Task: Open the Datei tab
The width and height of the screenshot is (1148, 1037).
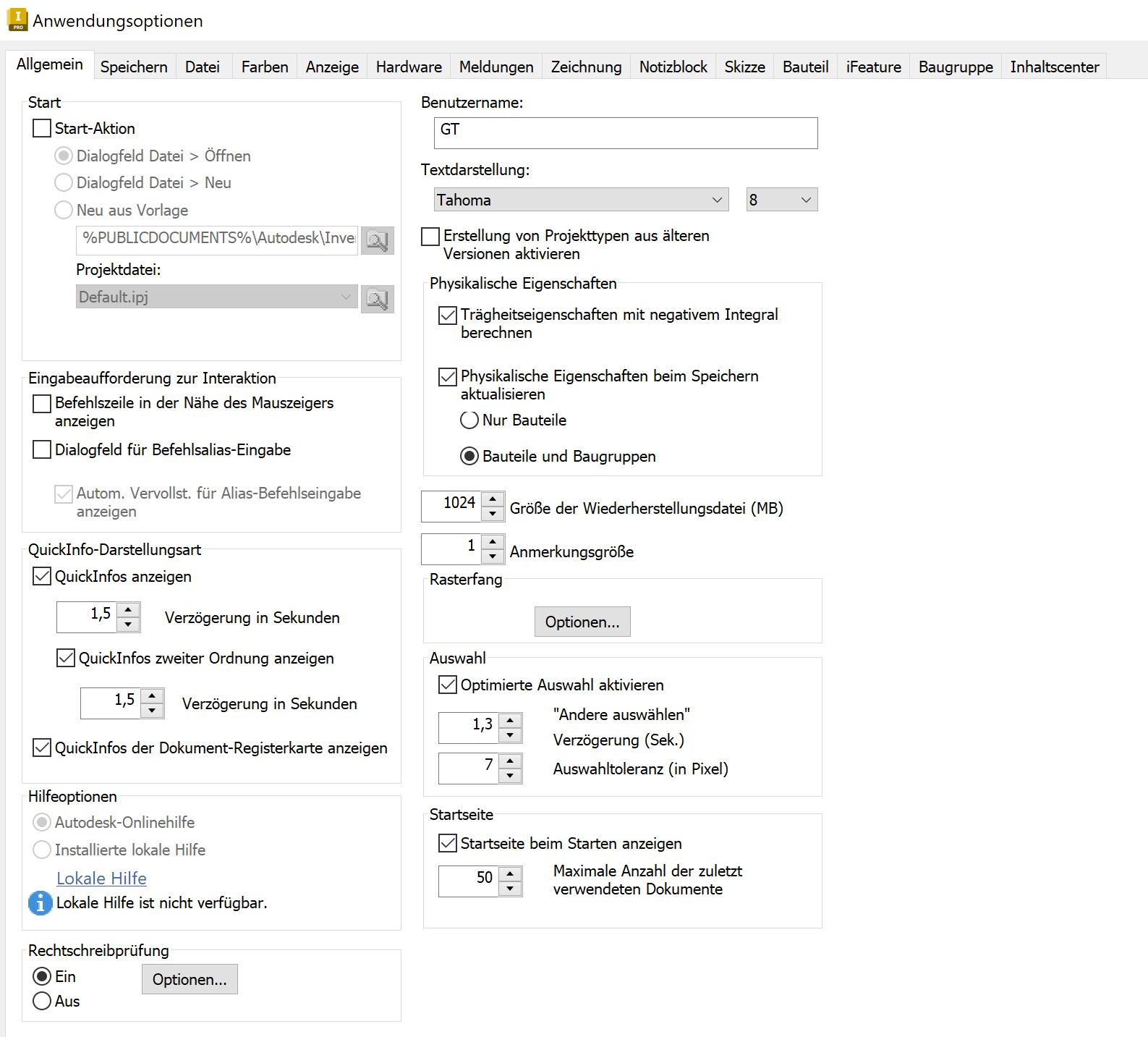Action: tap(203, 67)
